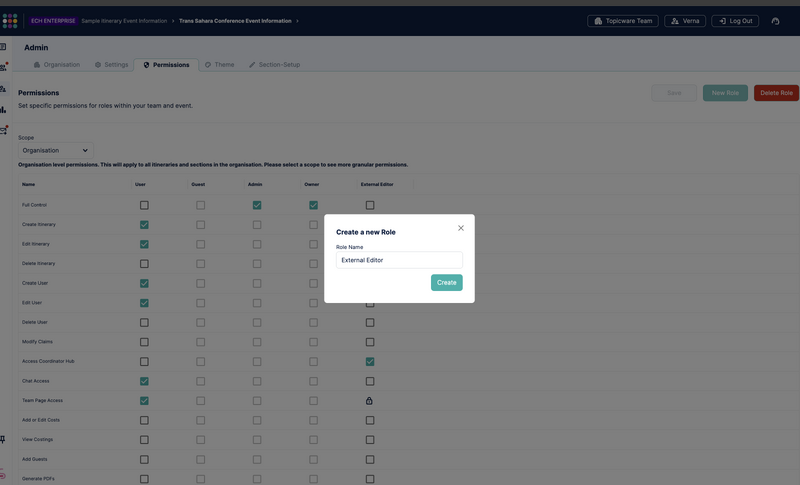Toggle Full Control checkbox for User
800x485 pixels.
144,205
